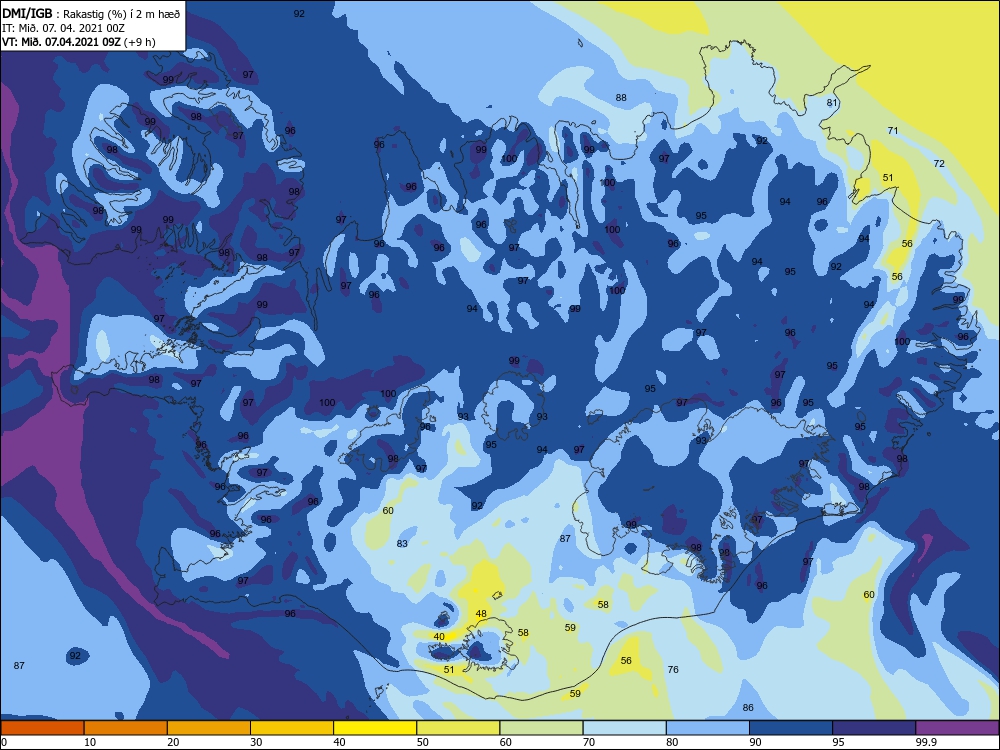Click the valid time line 'VT: Mið. 07.04.2021 09Z (+9 h)'

78,42
